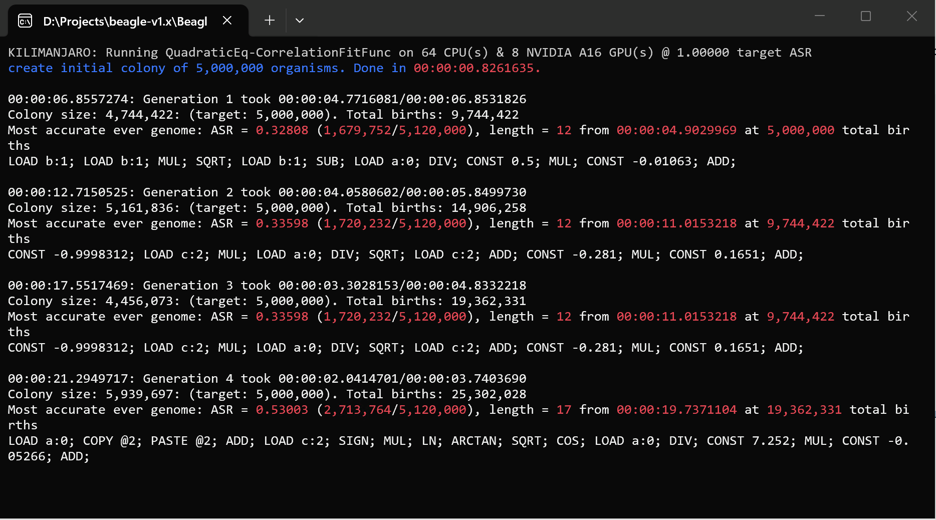Click 'Generation 2' text
Image resolution: width=936 pixels, height=520 pixels.
(x=187, y=192)
